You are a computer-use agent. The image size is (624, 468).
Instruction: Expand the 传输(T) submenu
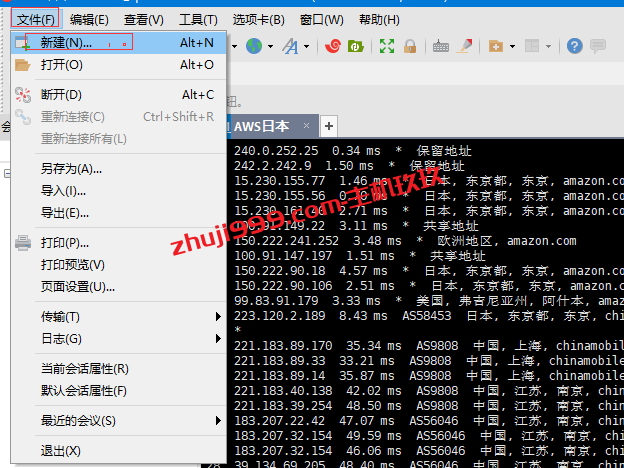coord(119,317)
